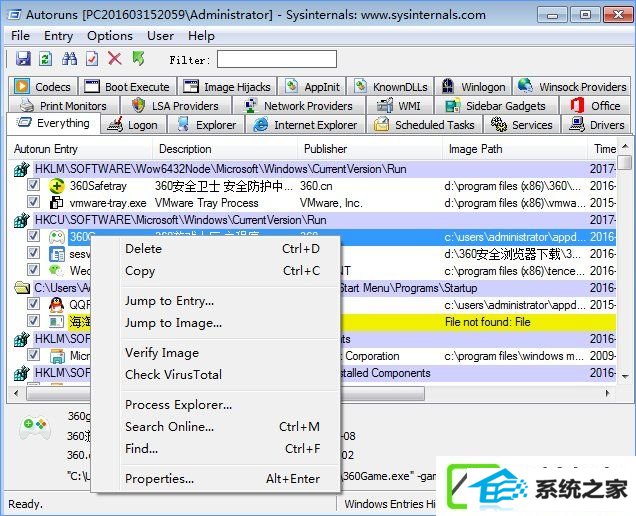Open the Entry menu

pos(58,36)
